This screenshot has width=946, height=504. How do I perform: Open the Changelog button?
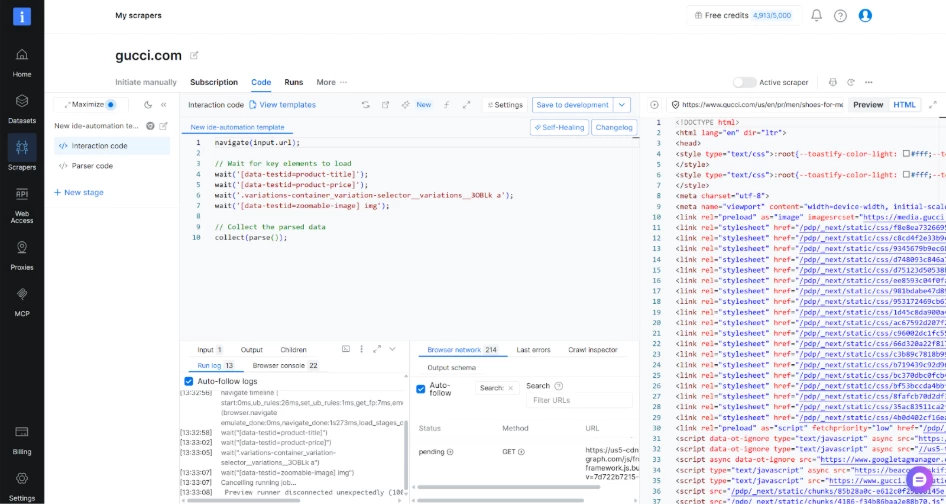[x=614, y=127]
